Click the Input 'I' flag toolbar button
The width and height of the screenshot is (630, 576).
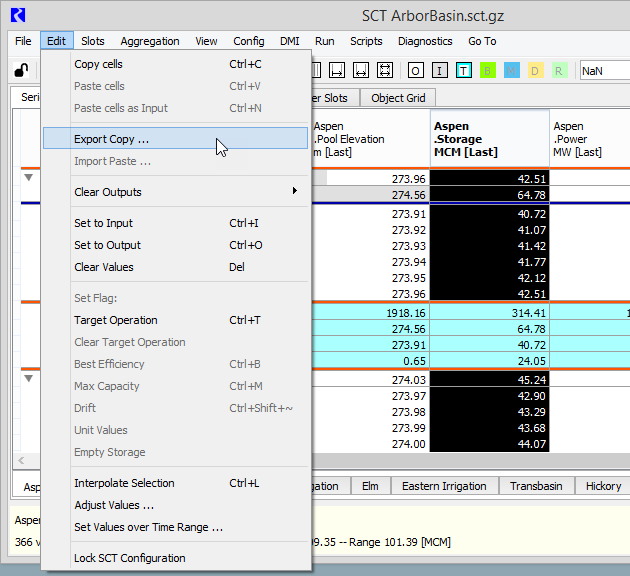pos(440,71)
